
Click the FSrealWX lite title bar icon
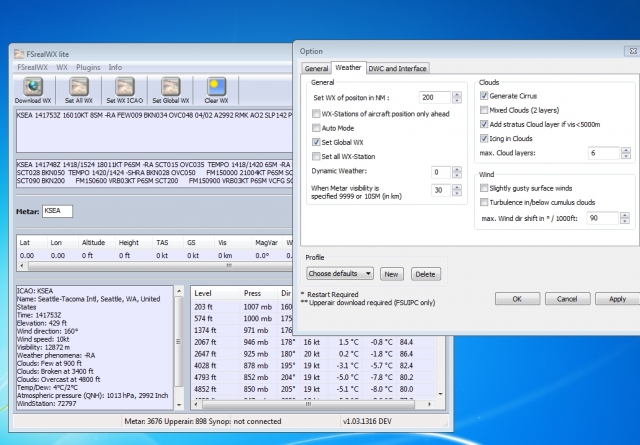[19, 54]
